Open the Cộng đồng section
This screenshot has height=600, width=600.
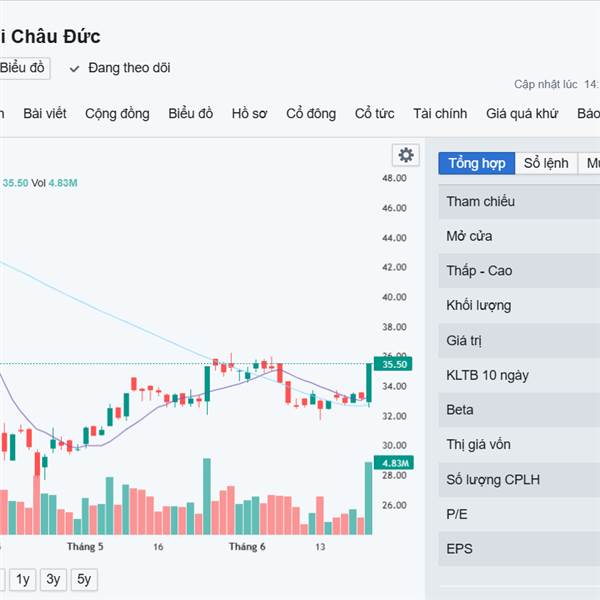117,114
